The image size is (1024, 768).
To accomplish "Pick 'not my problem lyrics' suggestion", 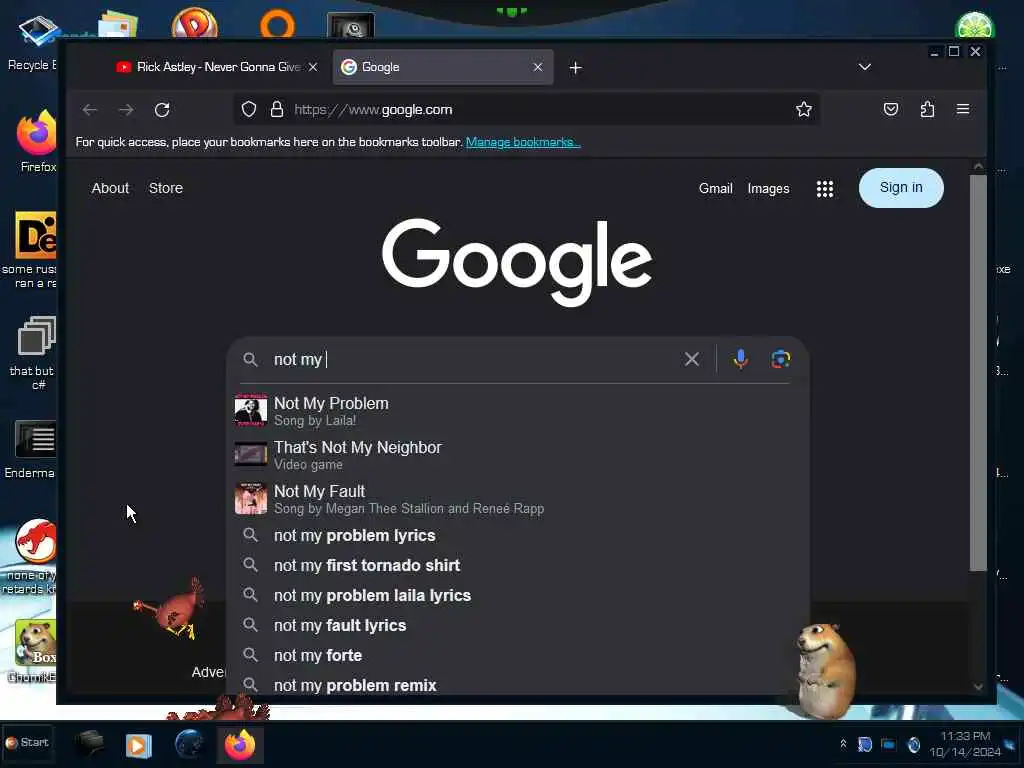I will pyautogui.click(x=518, y=536).
